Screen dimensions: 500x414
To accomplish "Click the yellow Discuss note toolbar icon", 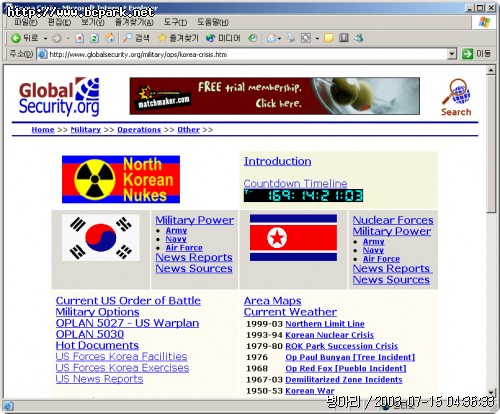I will (328, 38).
